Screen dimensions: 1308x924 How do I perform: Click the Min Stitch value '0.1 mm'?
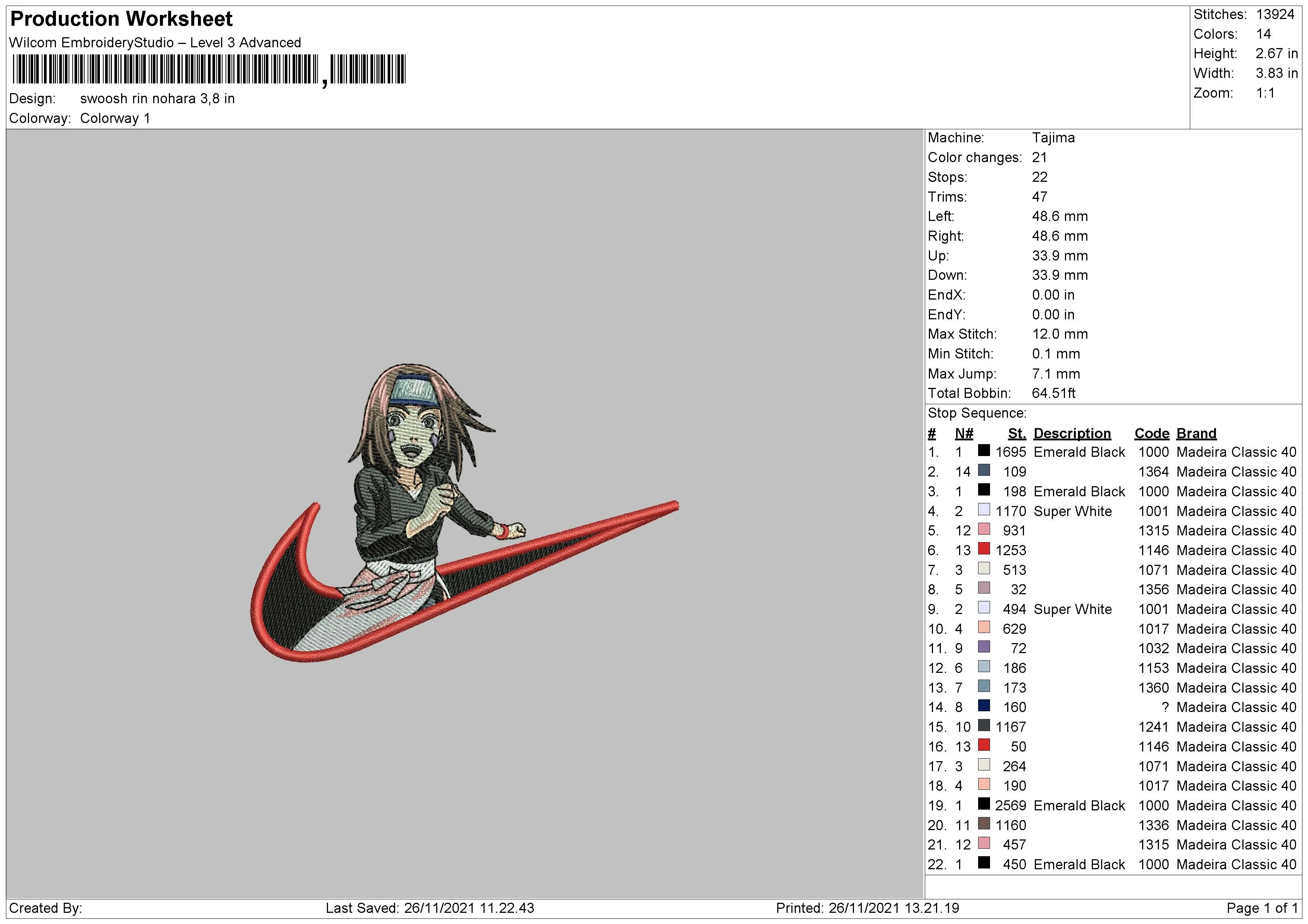[1056, 354]
